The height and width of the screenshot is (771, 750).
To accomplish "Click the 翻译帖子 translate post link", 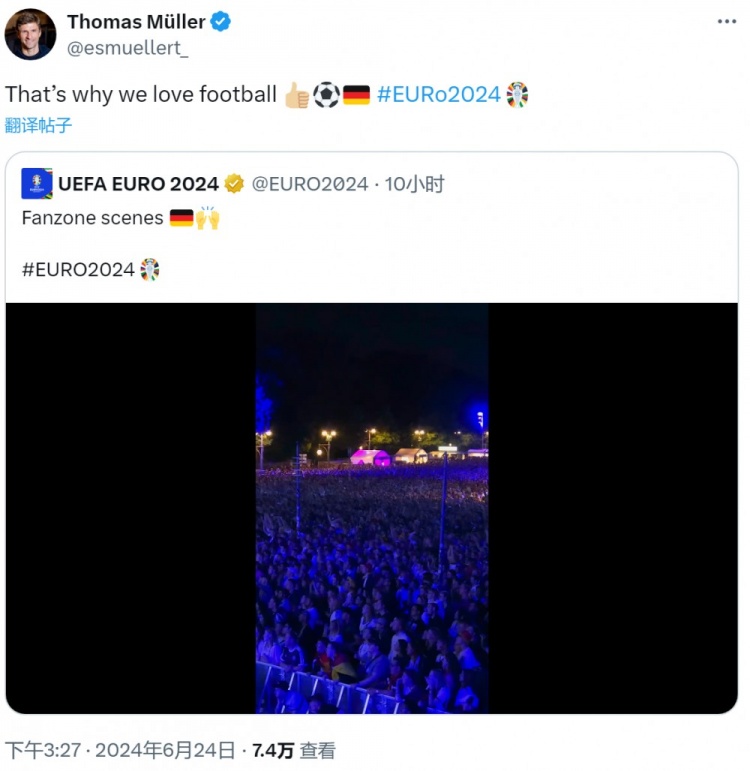I will coord(38,125).
